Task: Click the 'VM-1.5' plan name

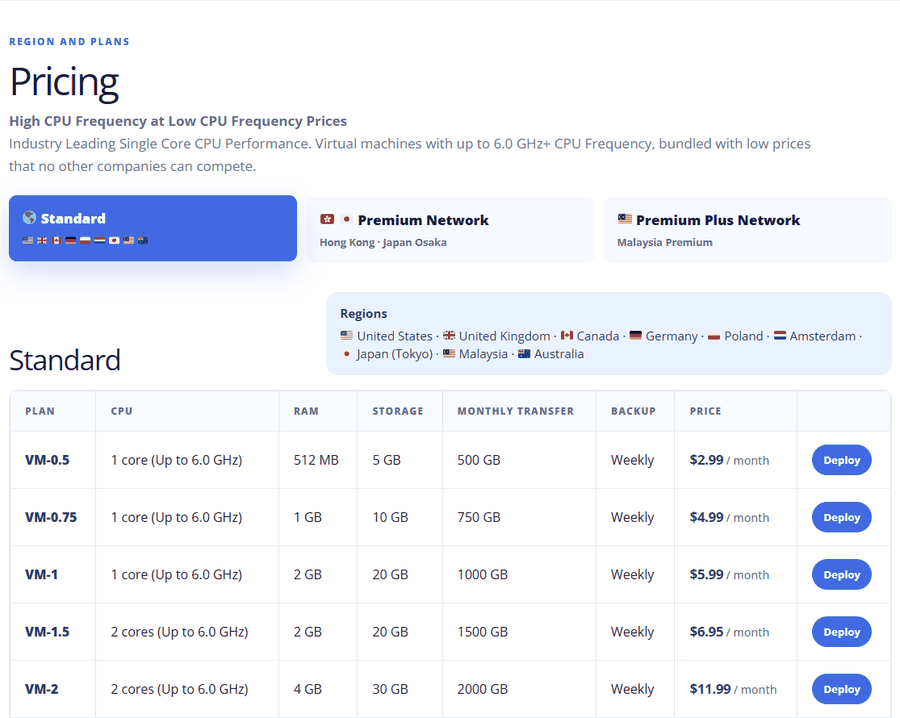Action: click(x=47, y=632)
